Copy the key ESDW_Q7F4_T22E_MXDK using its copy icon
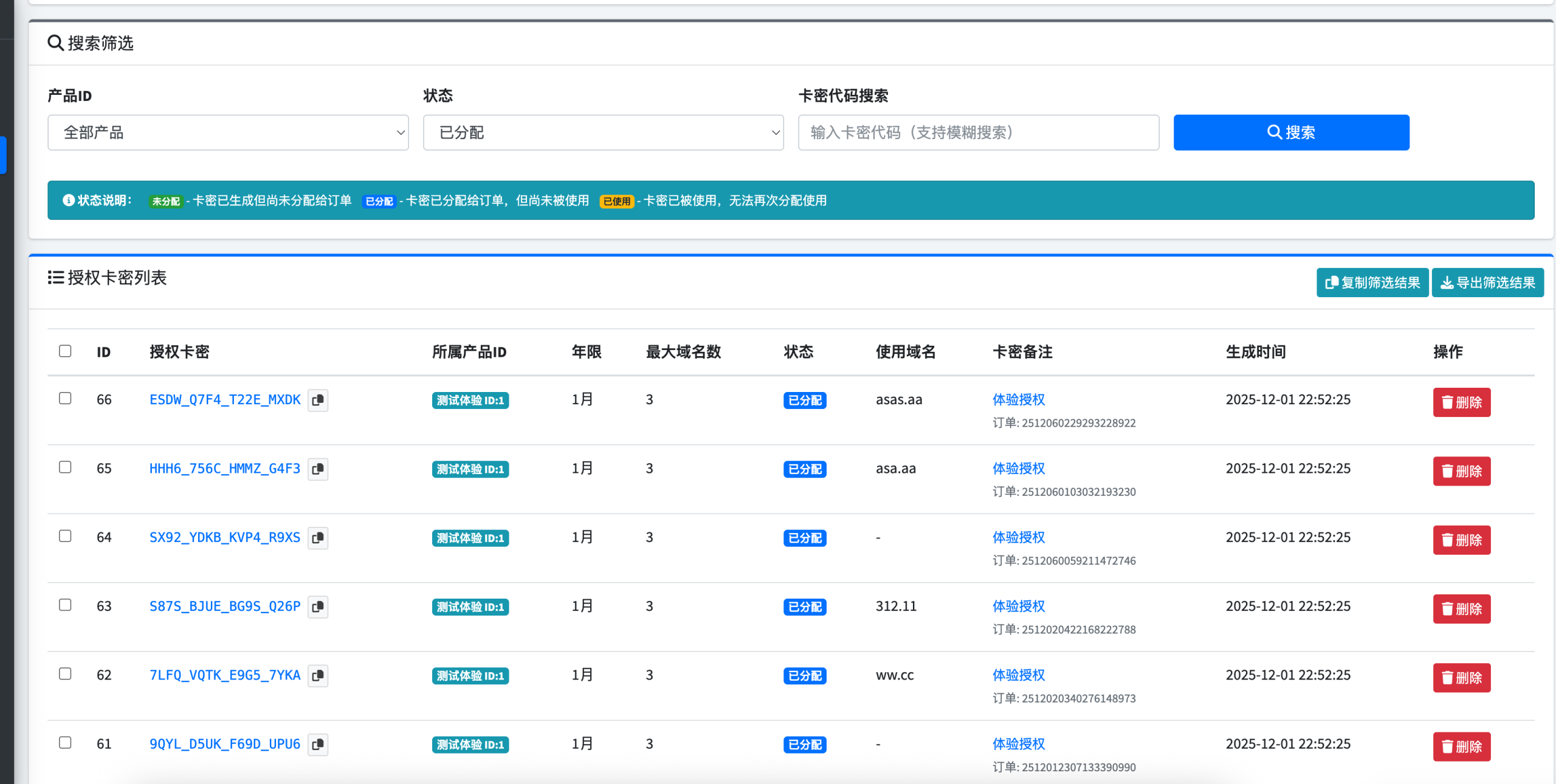This screenshot has height=784, width=1556. tap(318, 401)
